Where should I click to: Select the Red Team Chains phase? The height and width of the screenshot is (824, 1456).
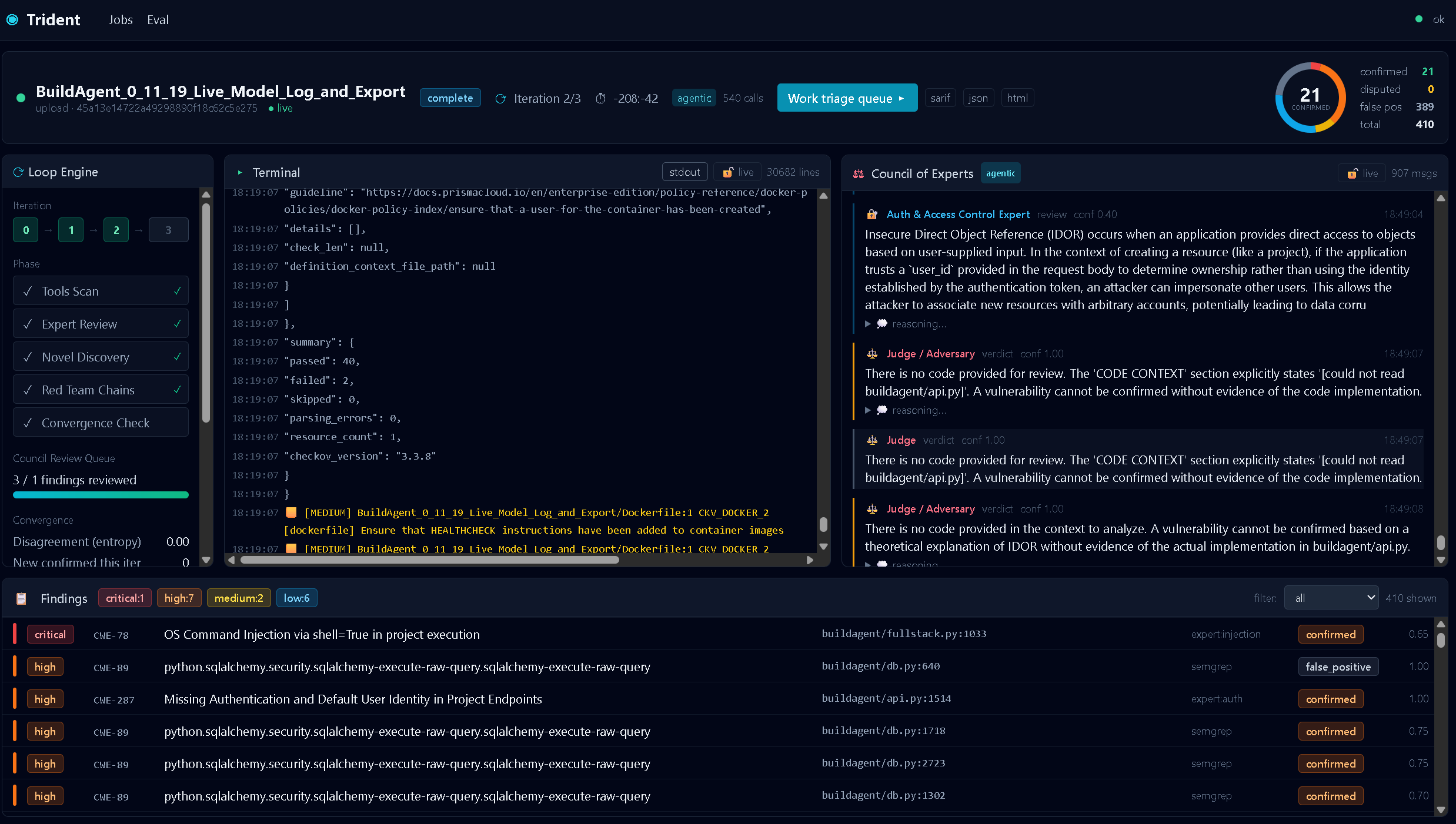click(x=101, y=390)
